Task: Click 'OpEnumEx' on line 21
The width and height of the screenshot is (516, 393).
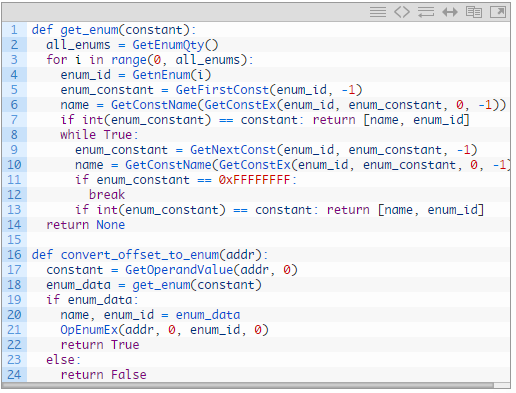Action: pyautogui.click(x=89, y=330)
